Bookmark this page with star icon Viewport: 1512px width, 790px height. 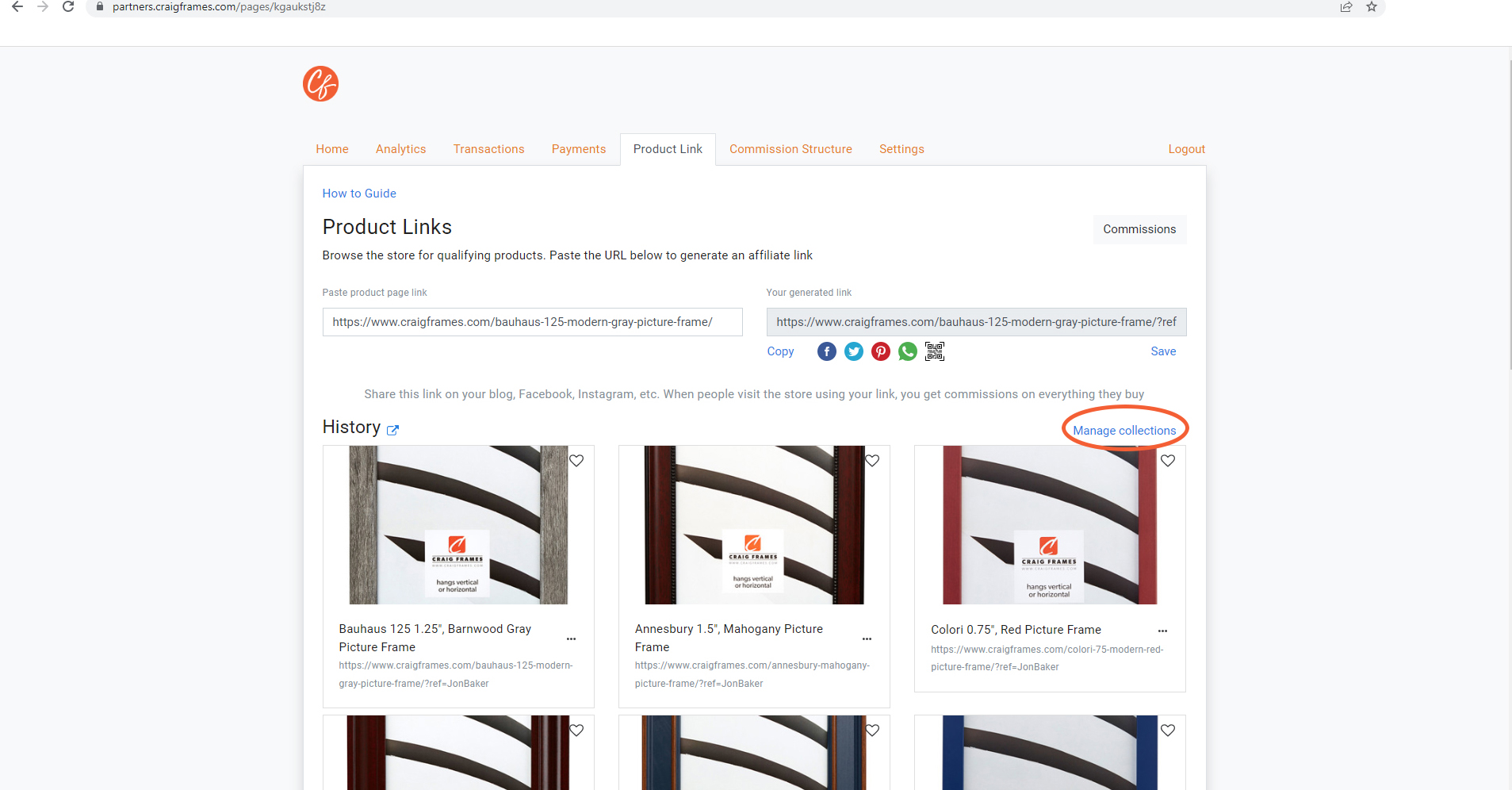[x=1372, y=7]
